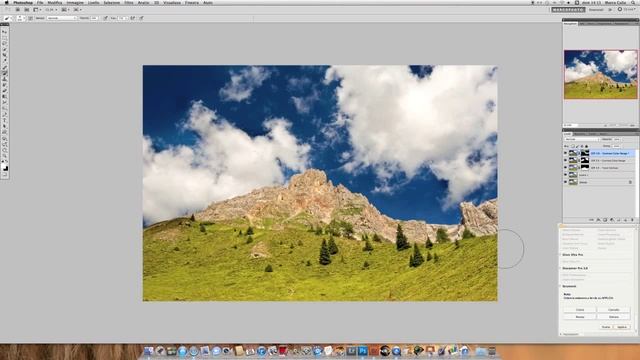Toggle lock all for layer
Viewport: 640px width, 360px height.
[587, 146]
